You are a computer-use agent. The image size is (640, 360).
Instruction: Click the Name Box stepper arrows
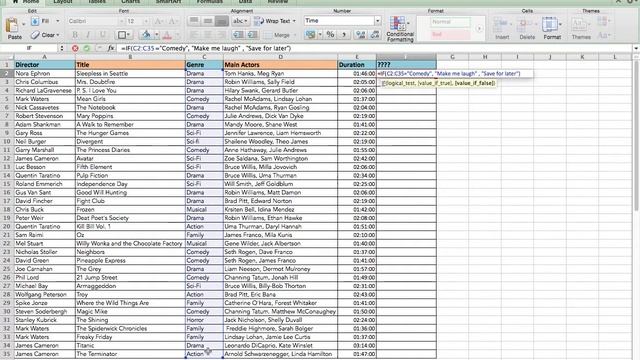point(62,48)
